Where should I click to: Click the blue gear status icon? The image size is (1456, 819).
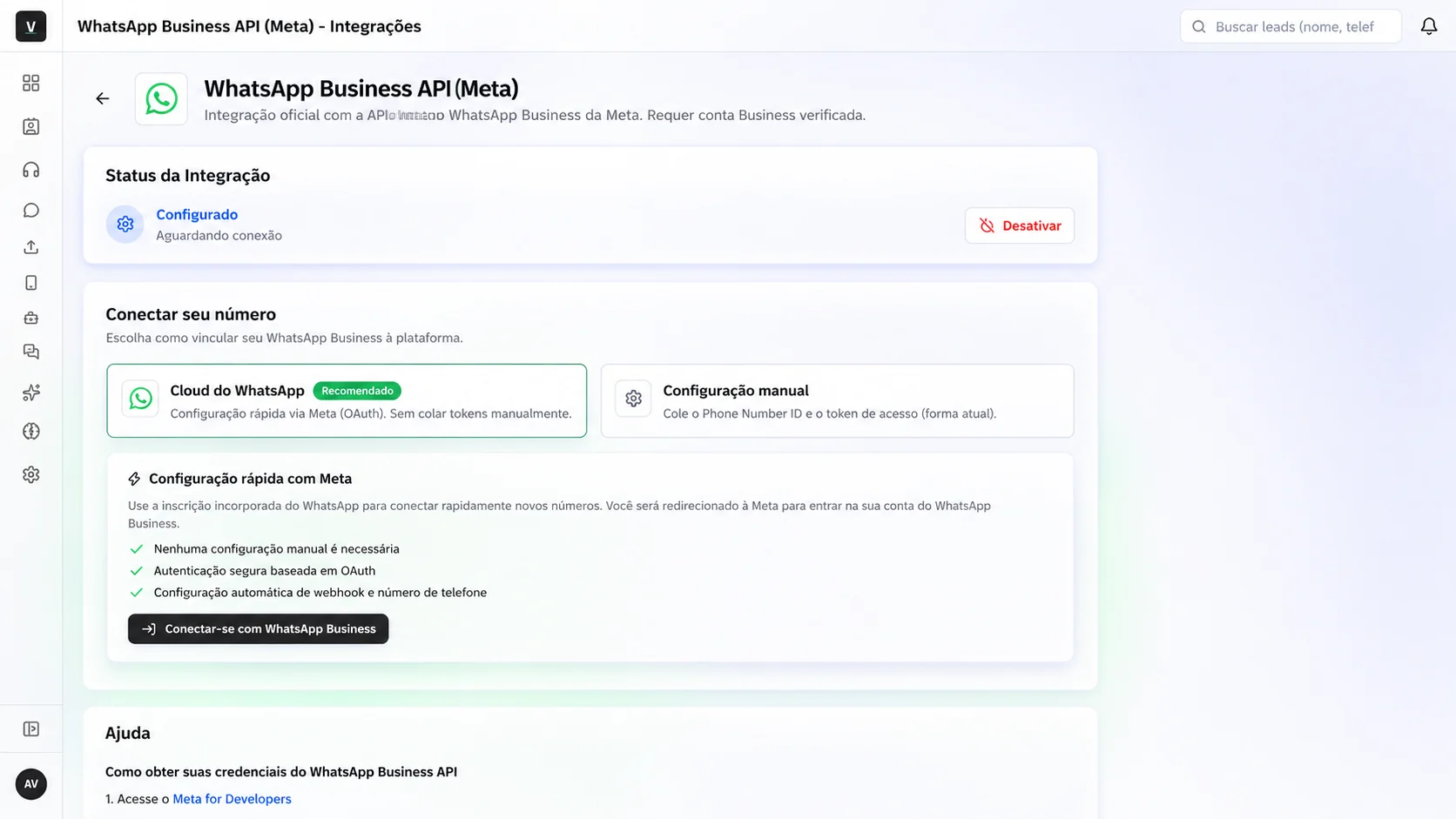(x=125, y=225)
